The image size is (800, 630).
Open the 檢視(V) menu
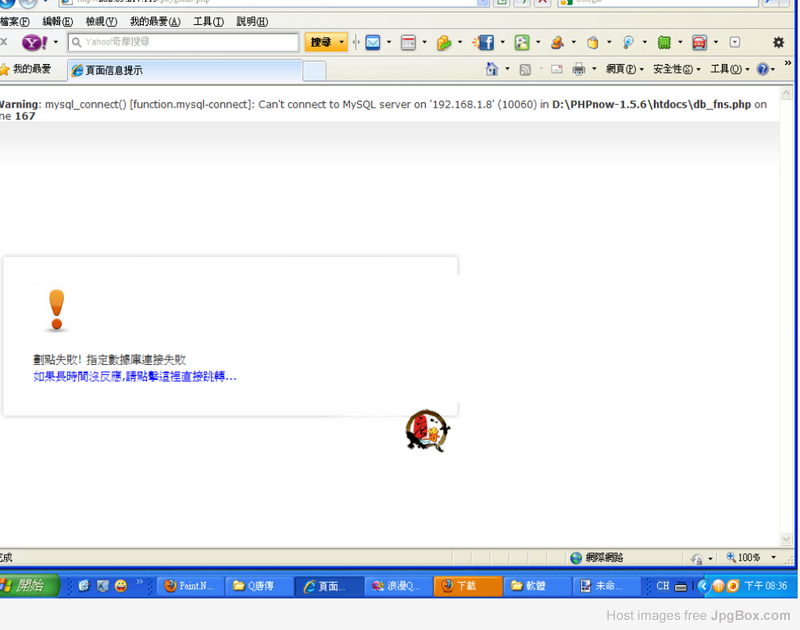[102, 22]
